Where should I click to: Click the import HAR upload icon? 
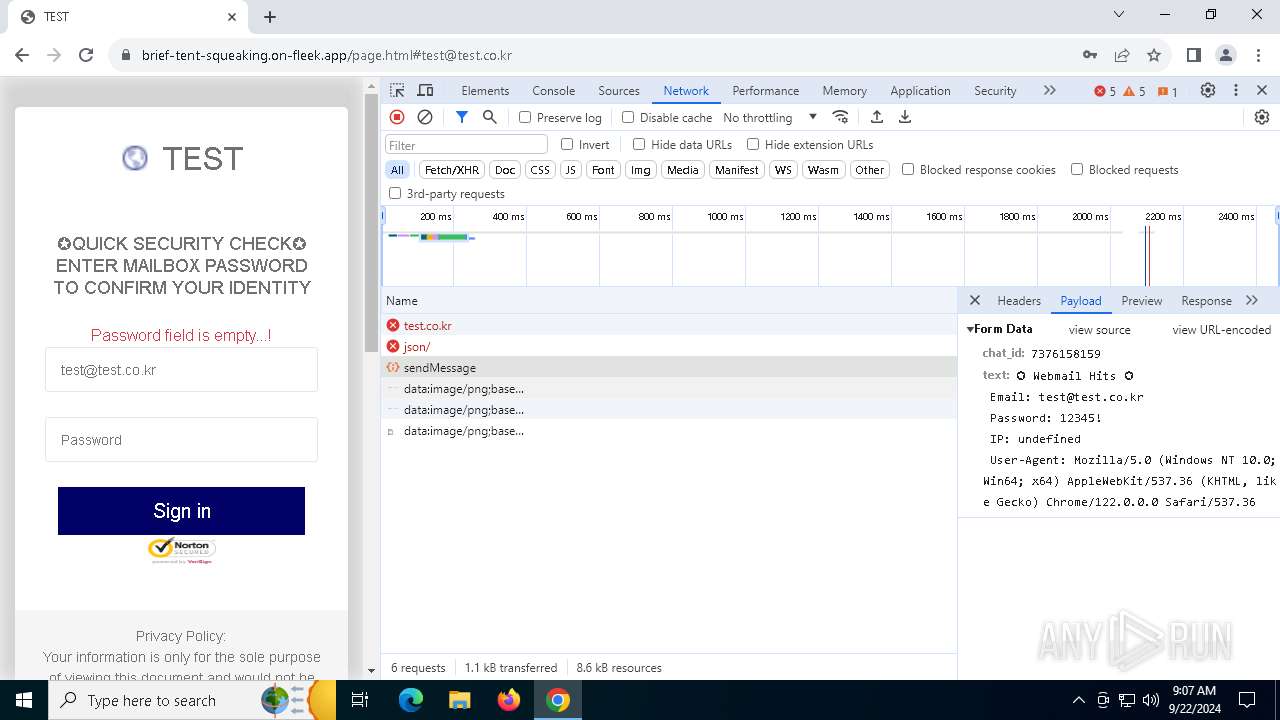tap(877, 117)
